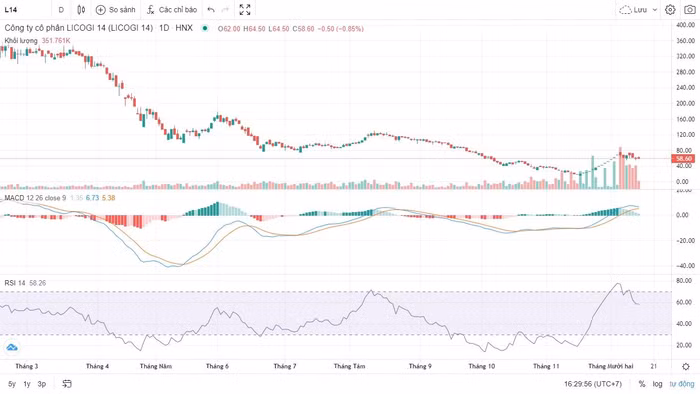Open time axis settings gear icon
This screenshot has height=394, width=700.
(686, 366)
